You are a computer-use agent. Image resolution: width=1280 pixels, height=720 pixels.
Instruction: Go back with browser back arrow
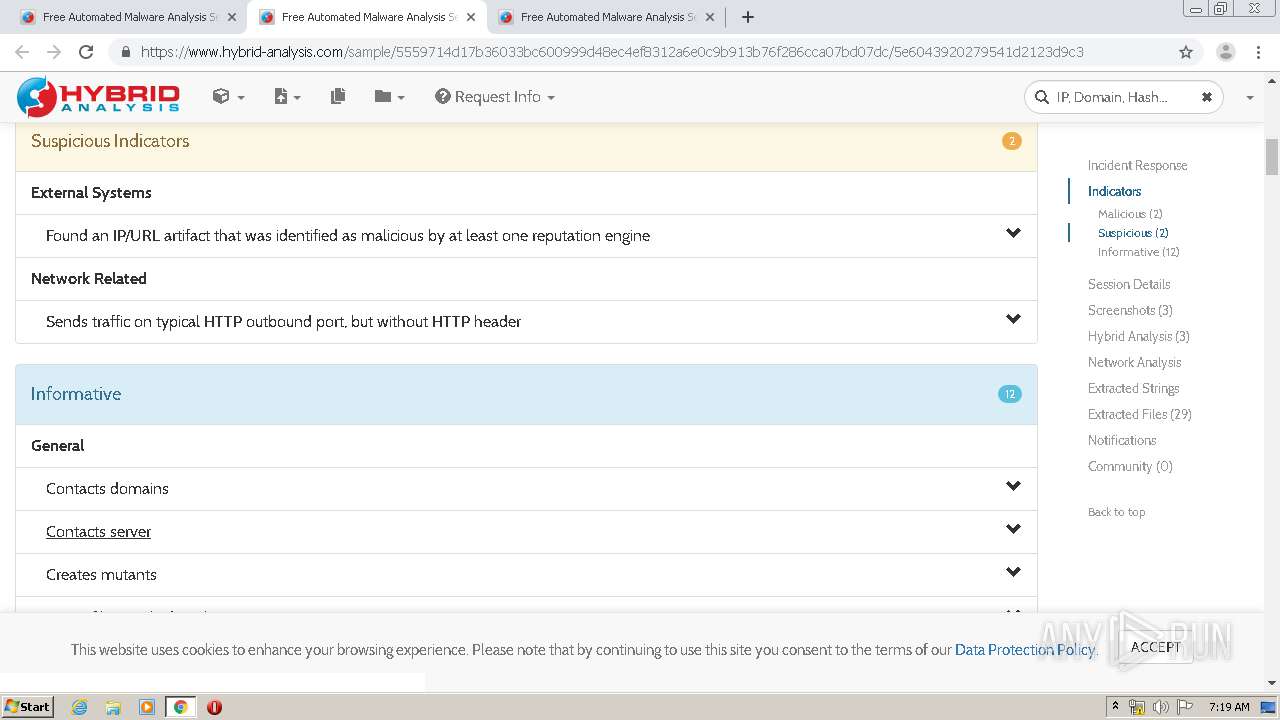click(x=22, y=52)
